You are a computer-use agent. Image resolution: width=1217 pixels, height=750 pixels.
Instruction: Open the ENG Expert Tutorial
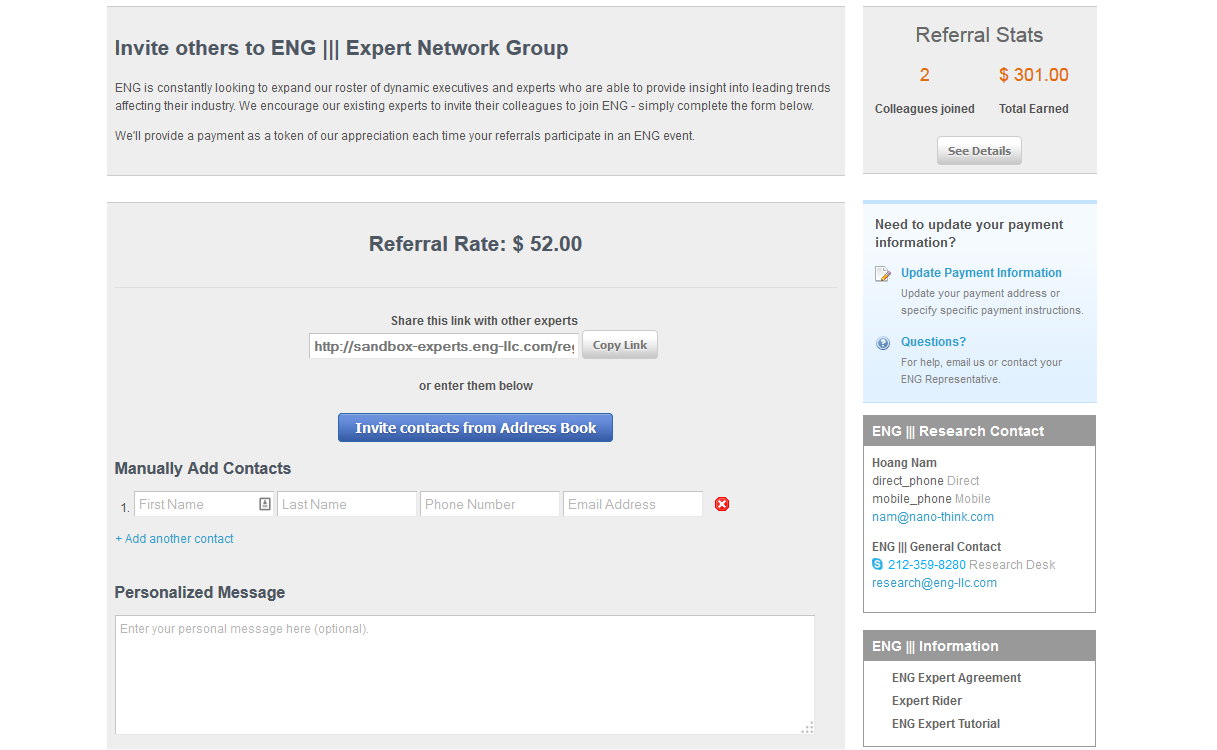pyautogui.click(x=946, y=724)
